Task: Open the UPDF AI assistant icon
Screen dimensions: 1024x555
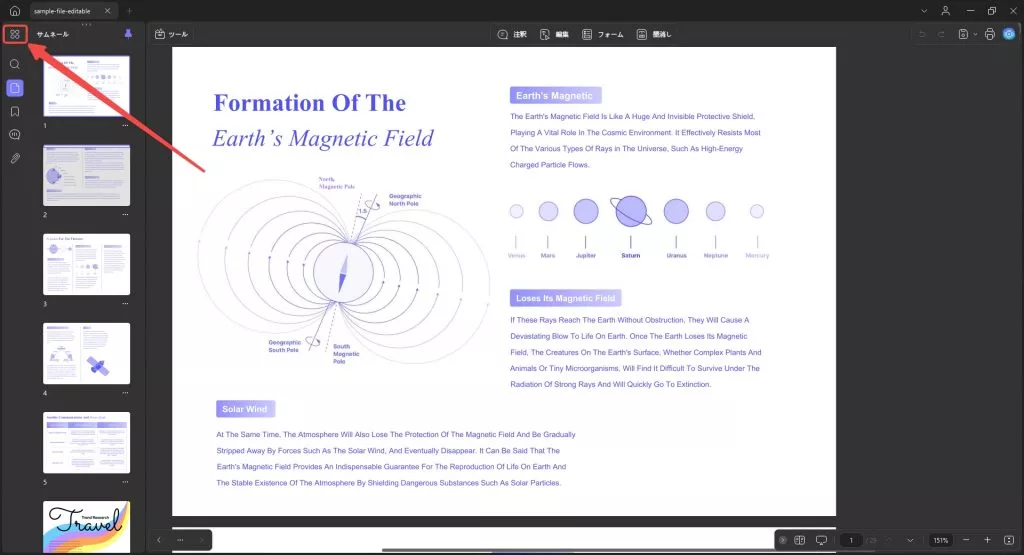Action: pos(1009,34)
